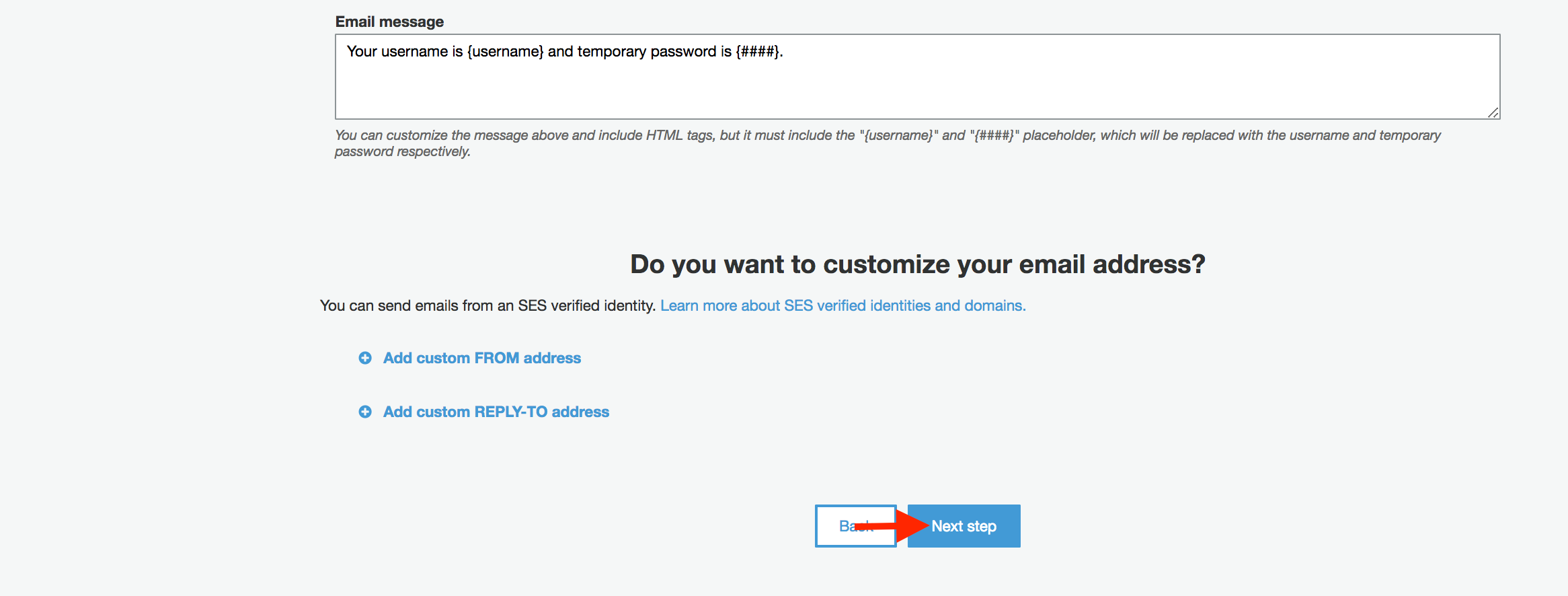Place cursor on {####} placeholder in message text

758,52
